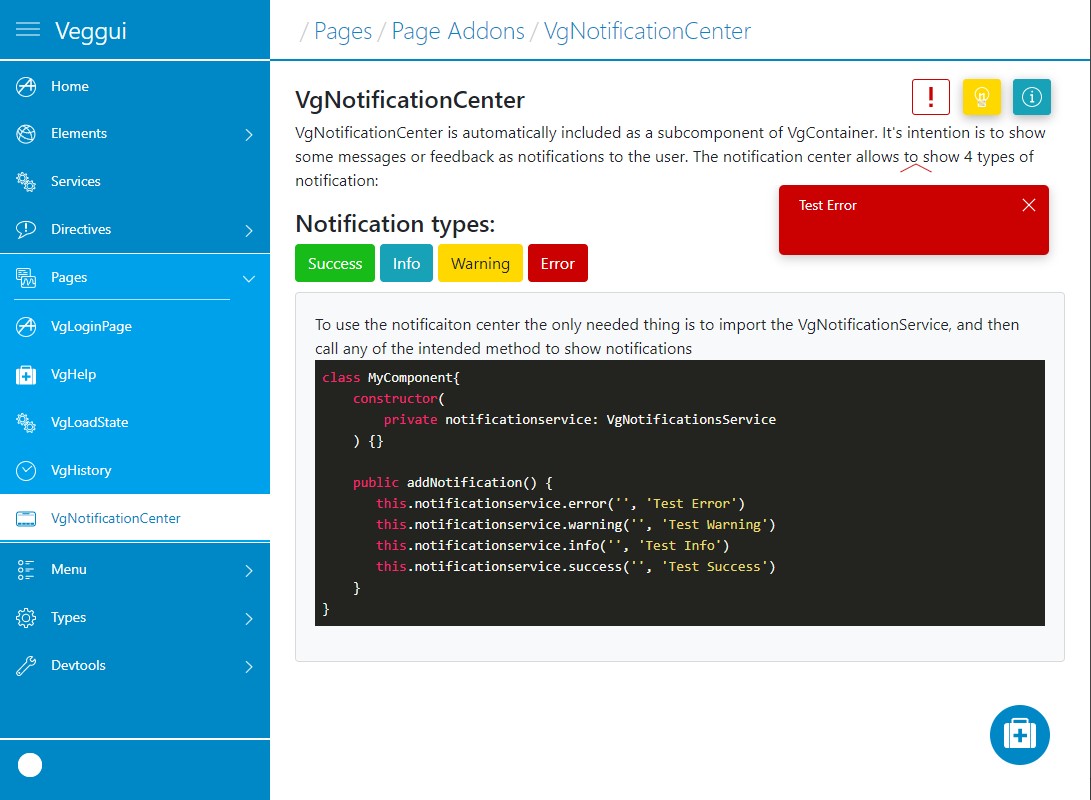This screenshot has width=1091, height=800.
Task: Open the red error notifications icon
Action: [x=931, y=97]
